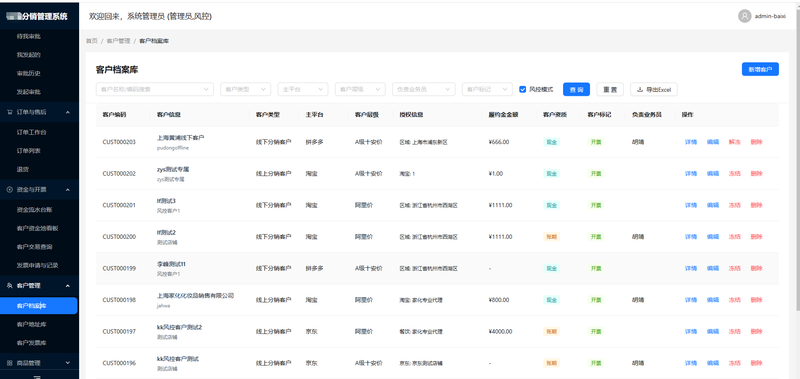Click 冻结 for CUST000196
The height and width of the screenshot is (379, 800).
click(735, 363)
